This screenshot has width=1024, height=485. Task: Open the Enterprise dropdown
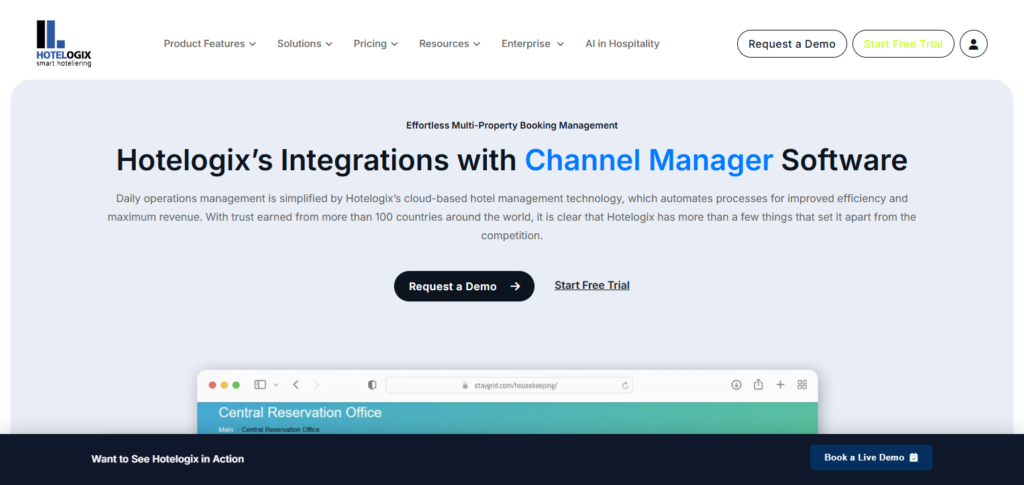(533, 44)
